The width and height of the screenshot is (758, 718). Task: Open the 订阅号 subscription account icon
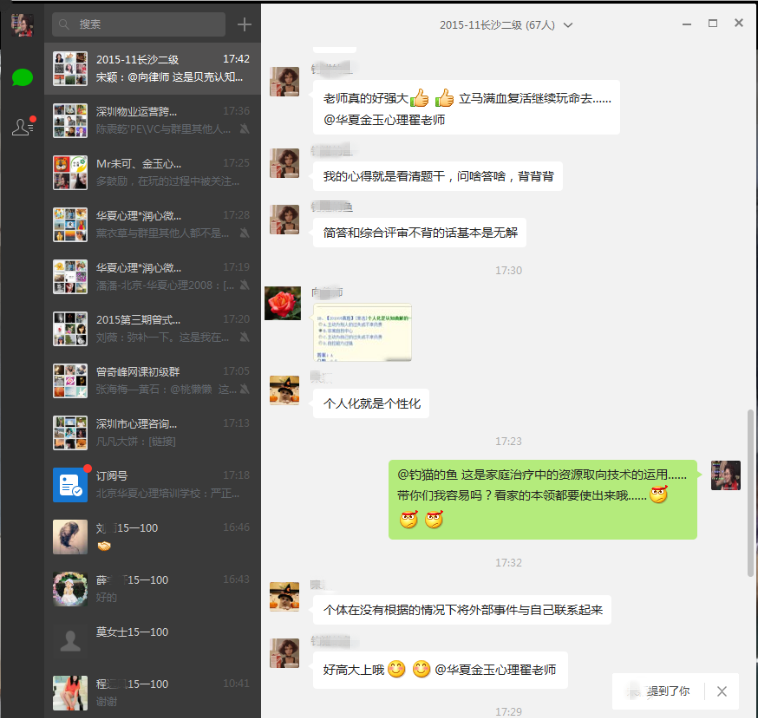coord(70,485)
